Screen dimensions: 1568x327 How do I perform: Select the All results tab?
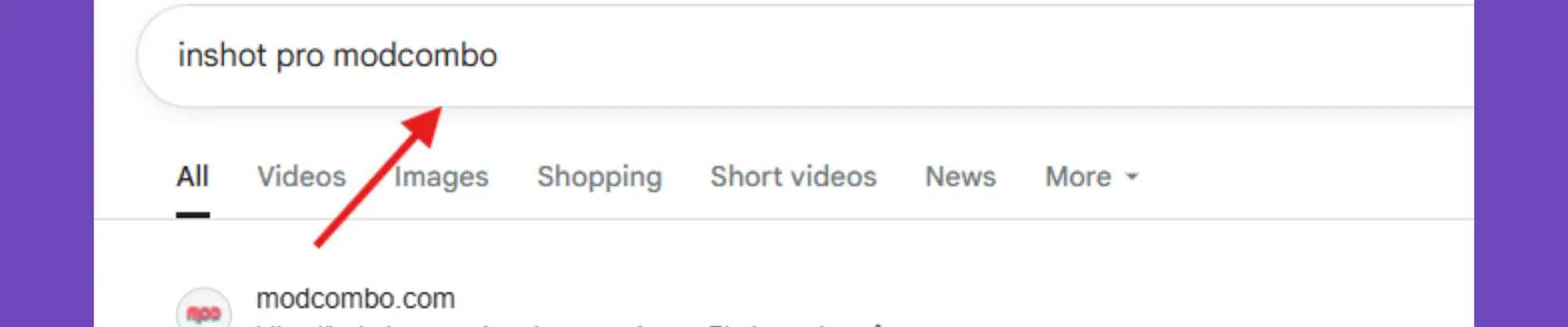pos(192,176)
